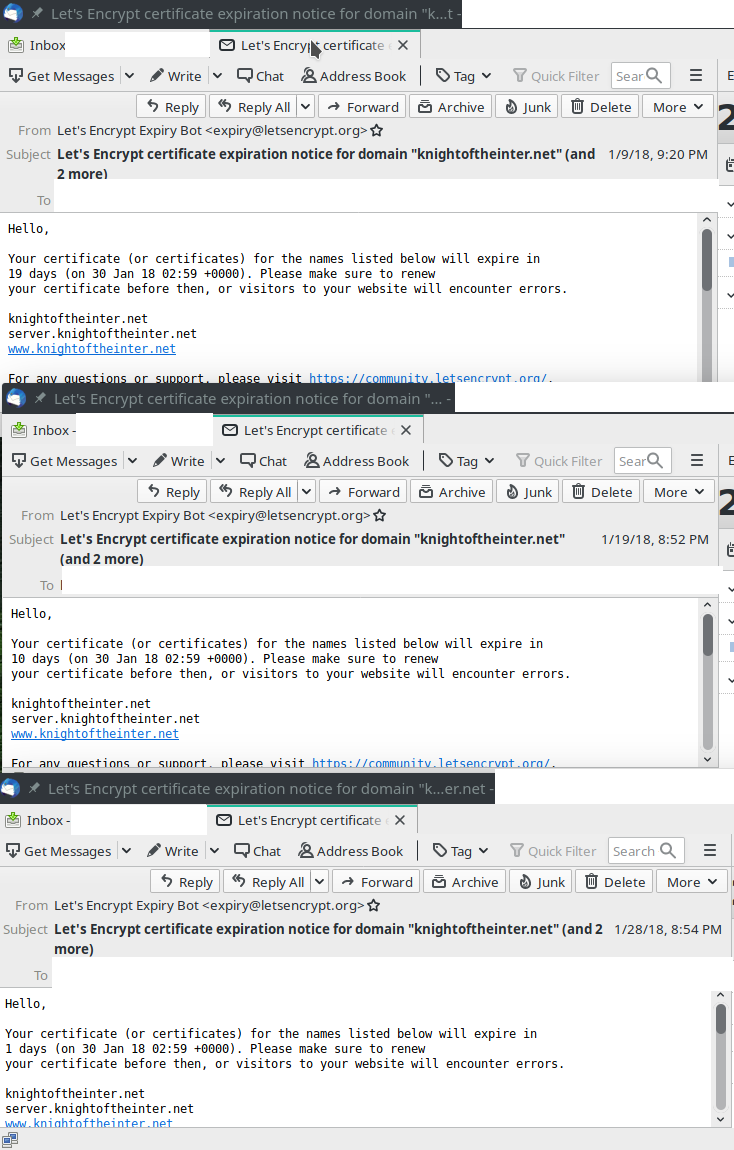Open Chat in the 1/19/18 email window
This screenshot has height=1150, width=734.
[x=263, y=461]
